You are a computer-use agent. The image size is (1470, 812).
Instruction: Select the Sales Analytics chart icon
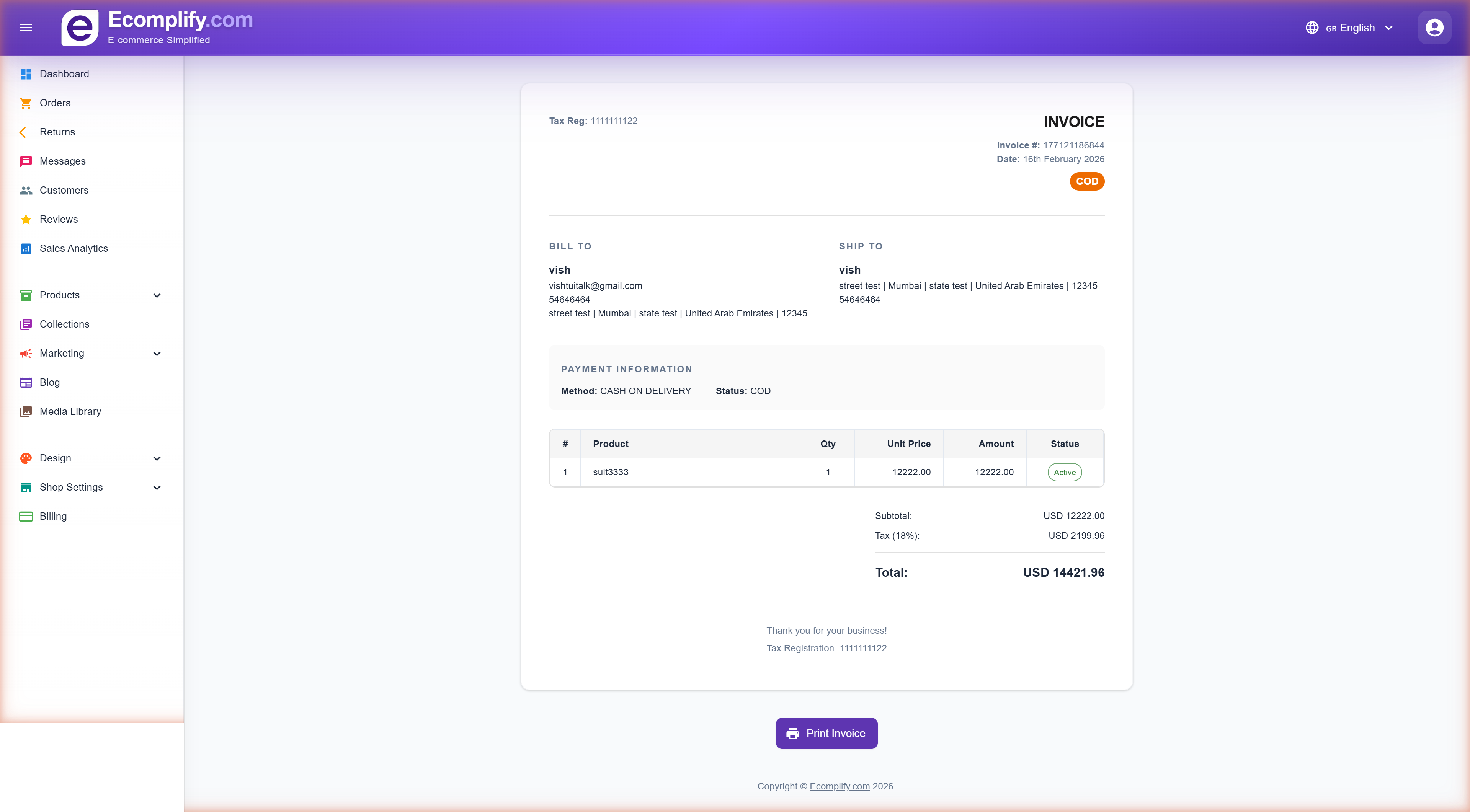[26, 248]
